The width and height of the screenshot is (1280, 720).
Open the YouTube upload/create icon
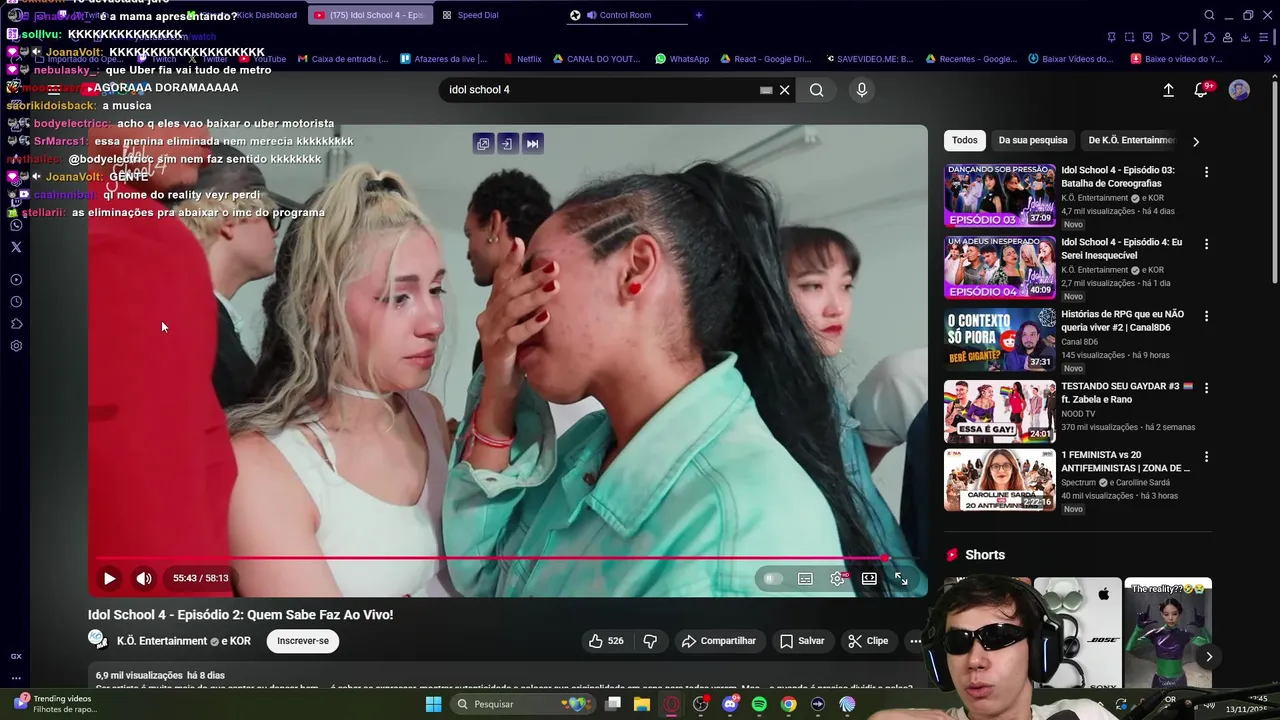(x=1168, y=90)
